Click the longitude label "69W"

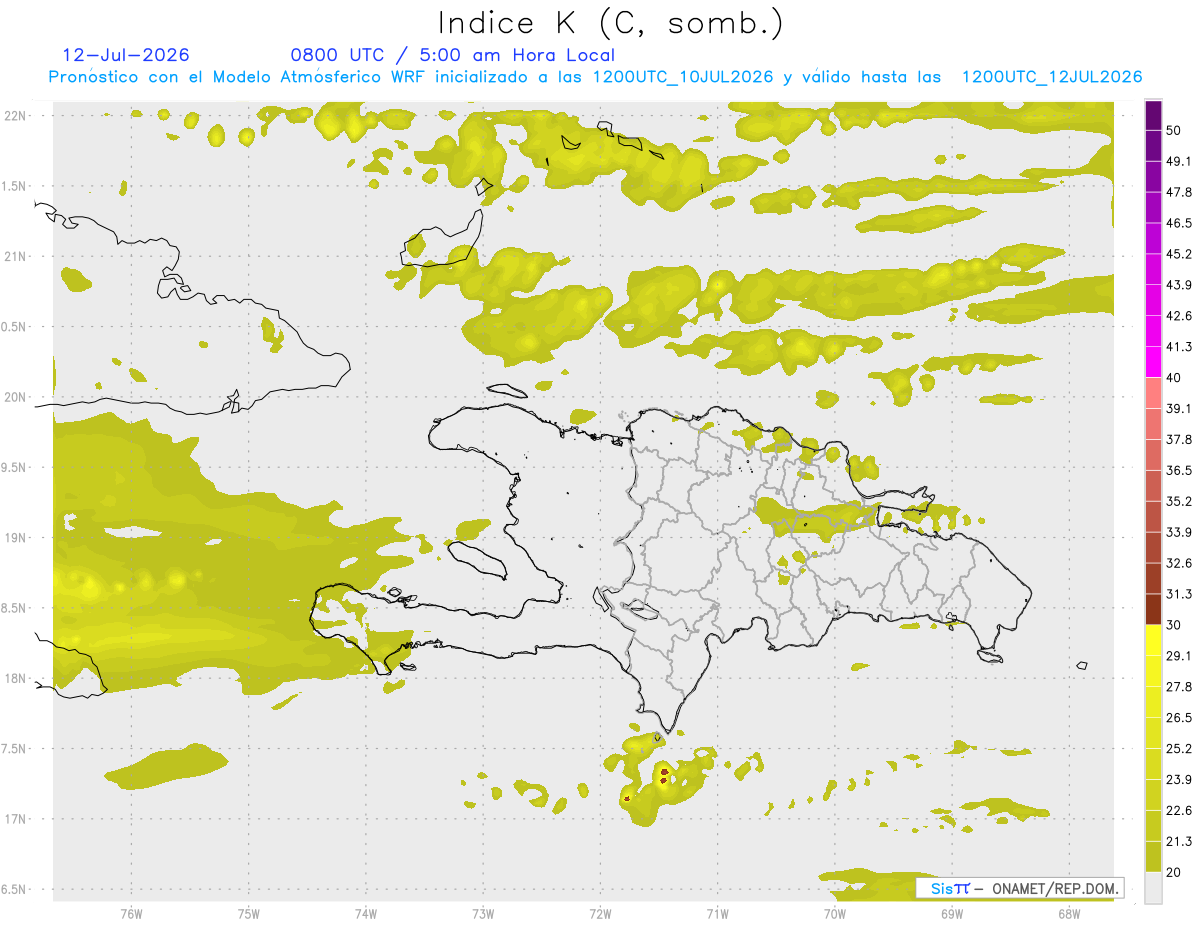[x=952, y=914]
